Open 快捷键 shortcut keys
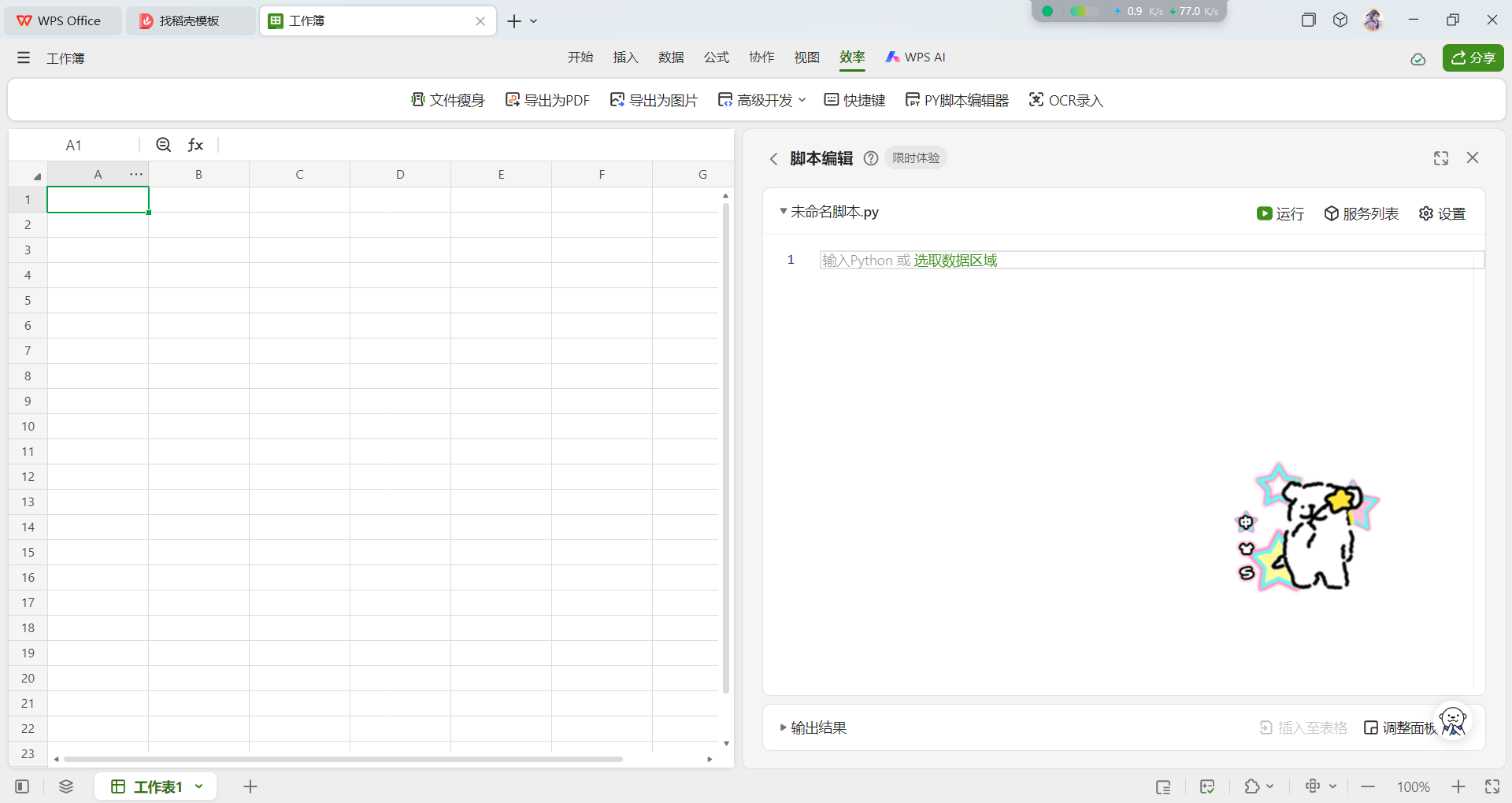 click(854, 100)
